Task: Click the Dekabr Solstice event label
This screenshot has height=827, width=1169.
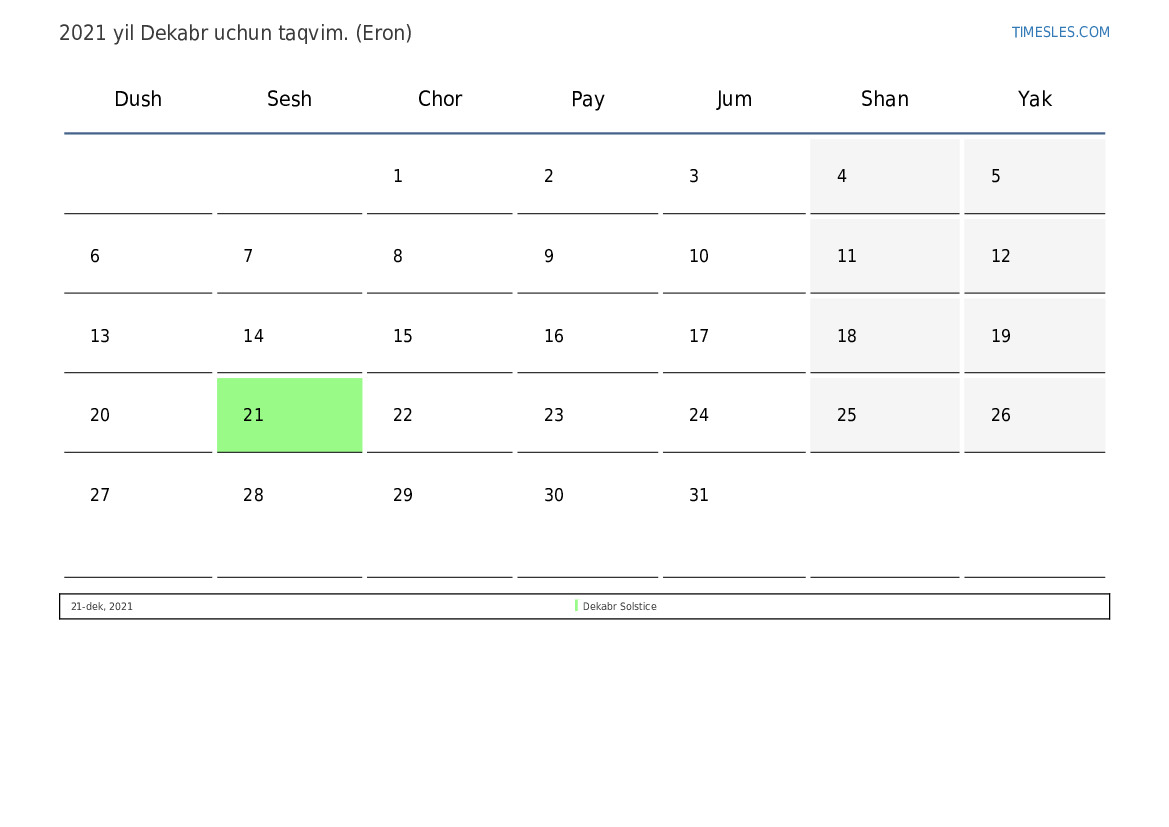Action: tap(620, 607)
